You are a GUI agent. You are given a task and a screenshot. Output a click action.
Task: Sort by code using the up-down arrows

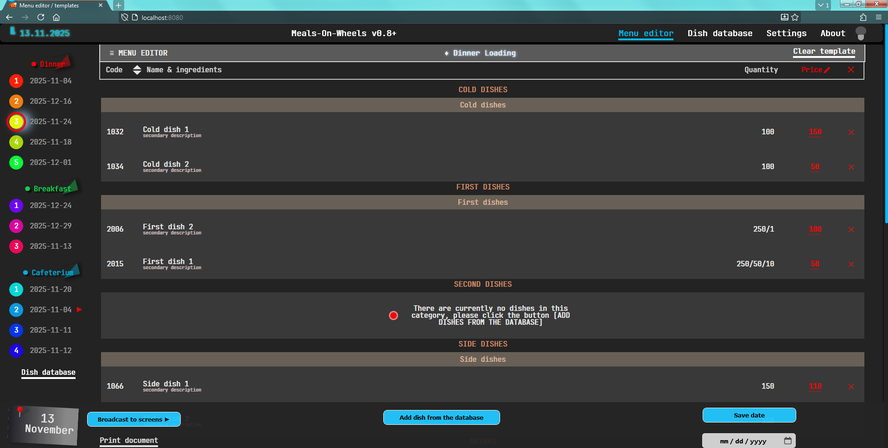pyautogui.click(x=137, y=70)
